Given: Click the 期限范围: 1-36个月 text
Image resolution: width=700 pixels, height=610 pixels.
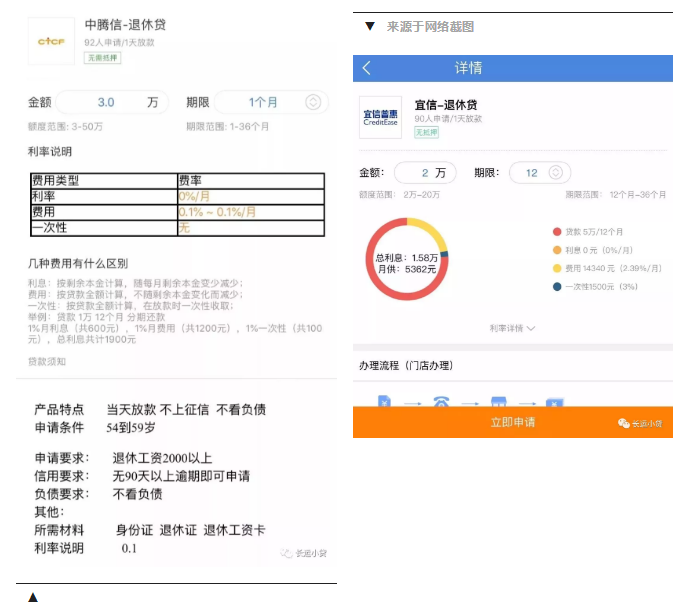Looking at the screenshot, I should point(228,126).
